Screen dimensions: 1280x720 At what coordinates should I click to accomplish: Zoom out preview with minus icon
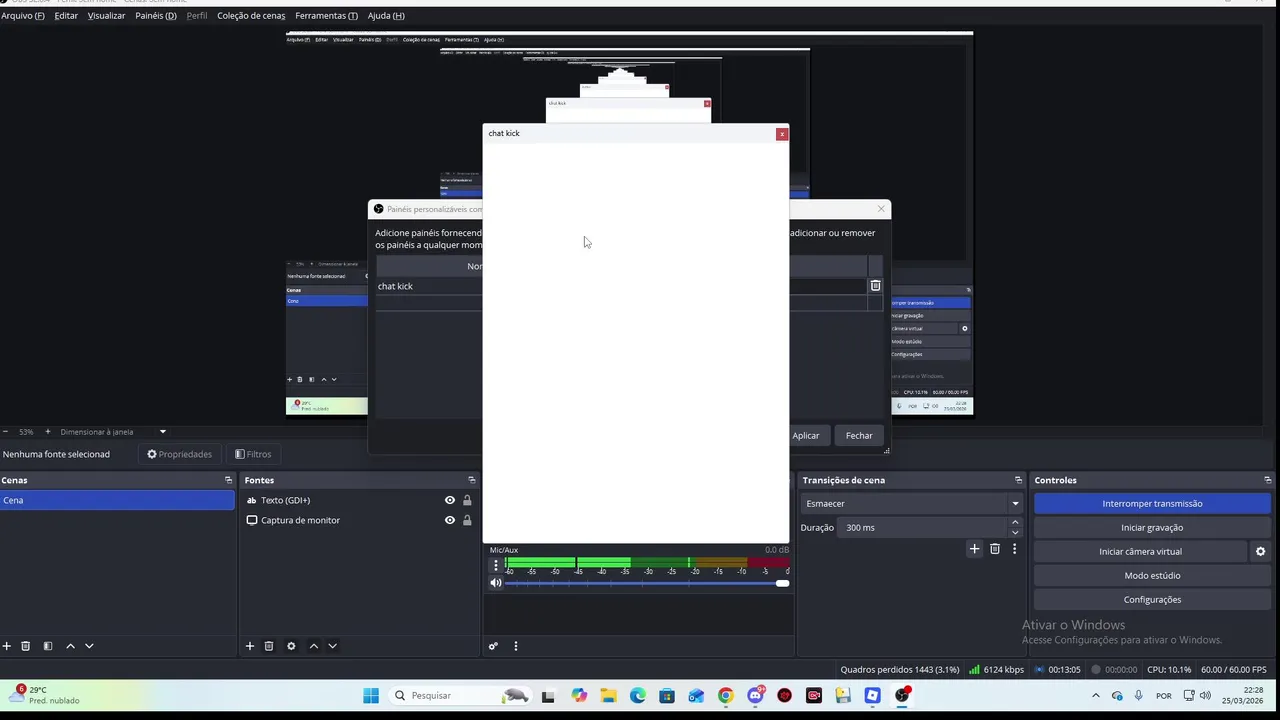tap(5, 432)
